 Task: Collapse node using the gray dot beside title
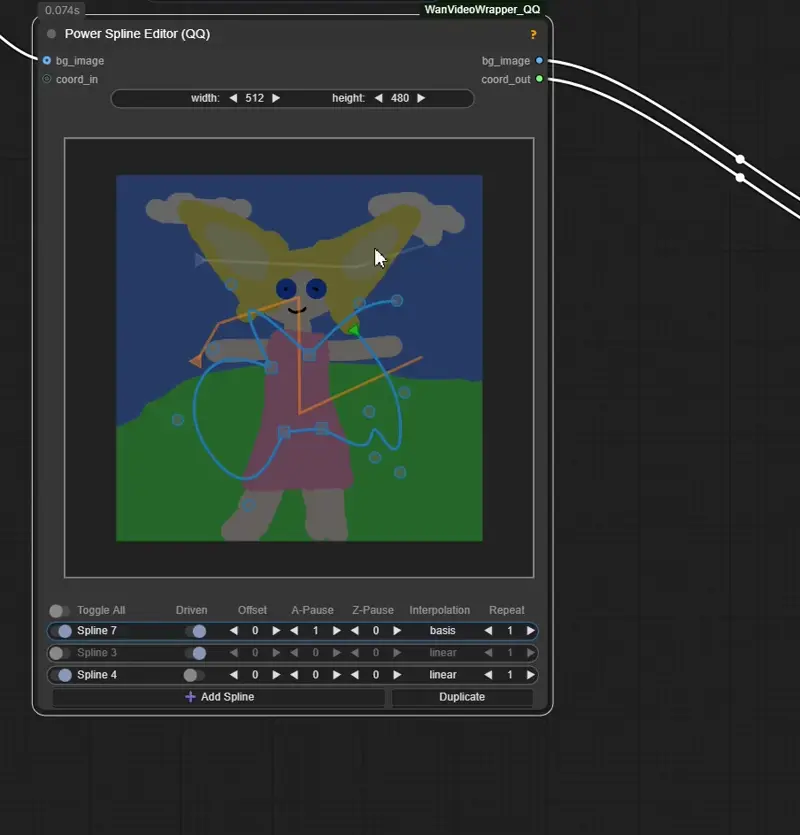(x=51, y=34)
